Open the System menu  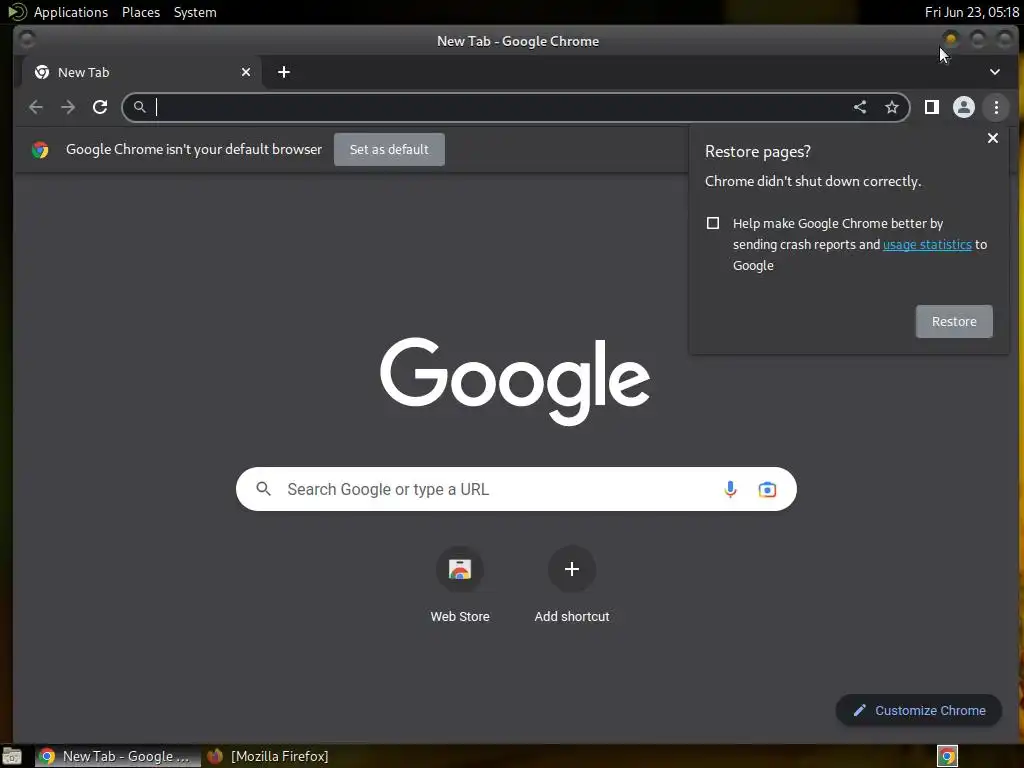coord(195,12)
